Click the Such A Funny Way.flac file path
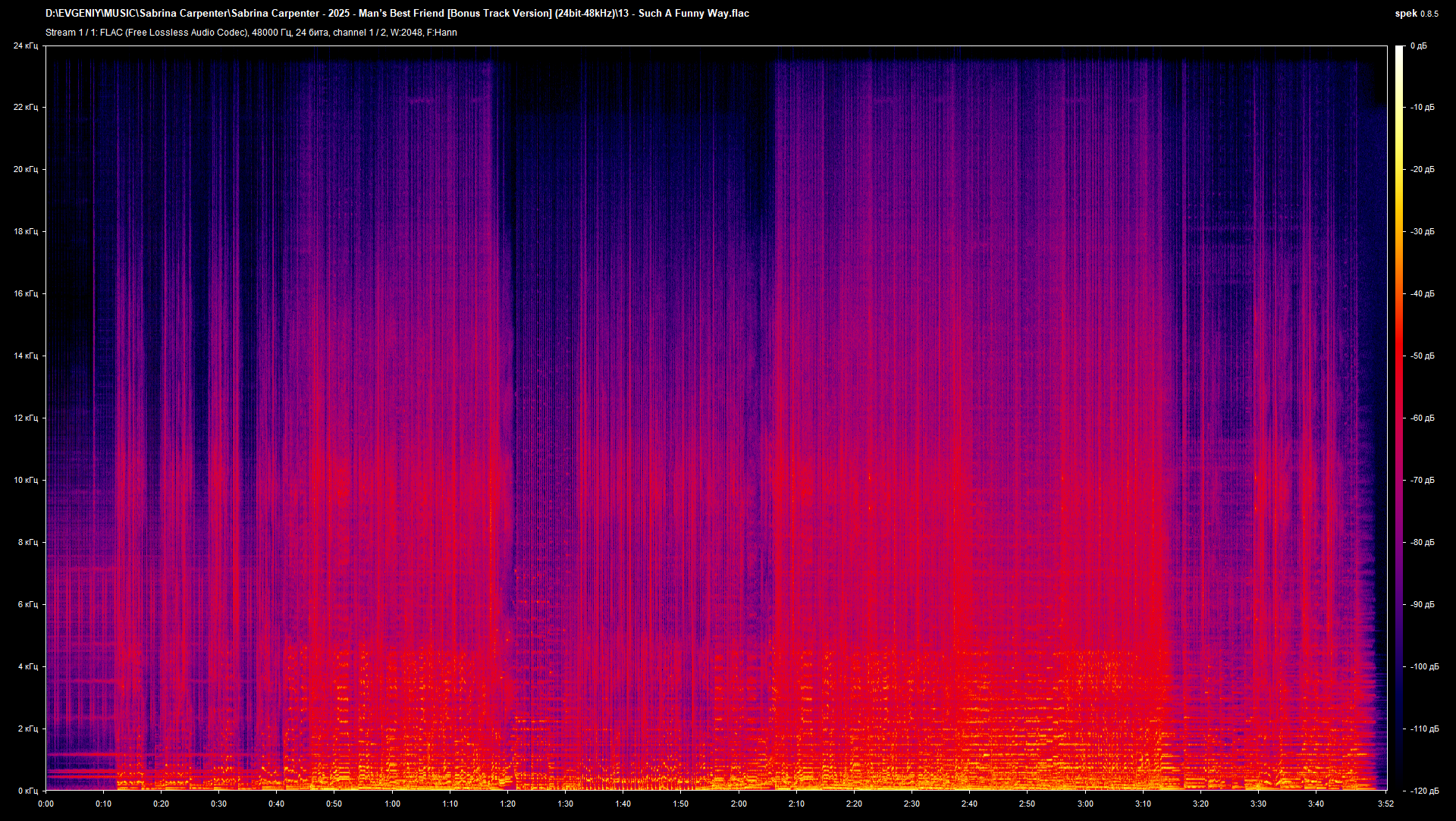1456x821 pixels. coord(394,13)
